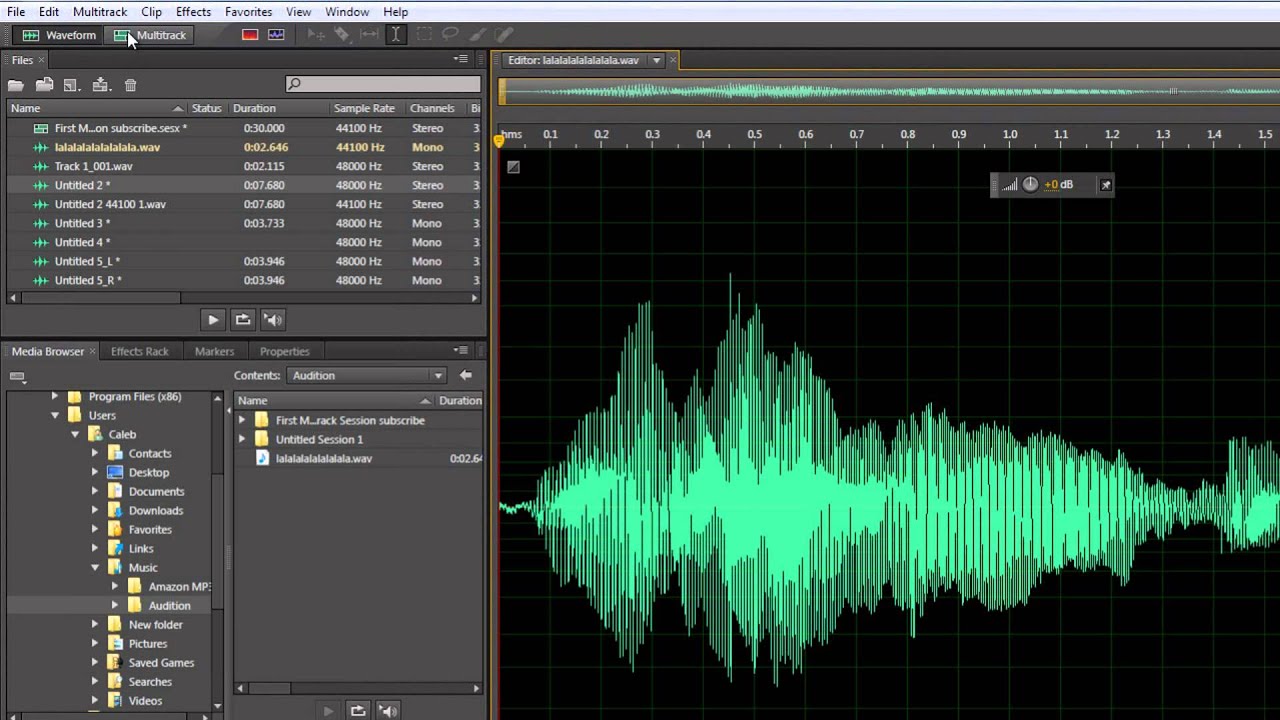Expand the Amazon MP3 folder
The width and height of the screenshot is (1280, 720).
[x=115, y=587]
